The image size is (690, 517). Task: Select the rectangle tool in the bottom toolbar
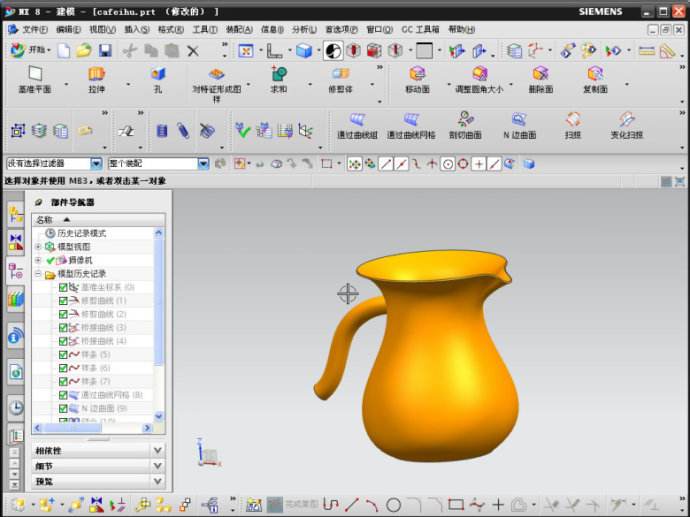456,505
